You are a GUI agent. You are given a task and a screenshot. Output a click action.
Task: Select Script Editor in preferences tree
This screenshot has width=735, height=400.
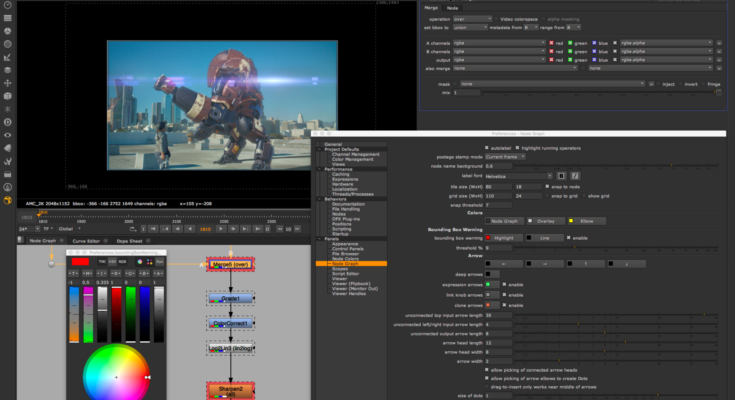pos(345,274)
